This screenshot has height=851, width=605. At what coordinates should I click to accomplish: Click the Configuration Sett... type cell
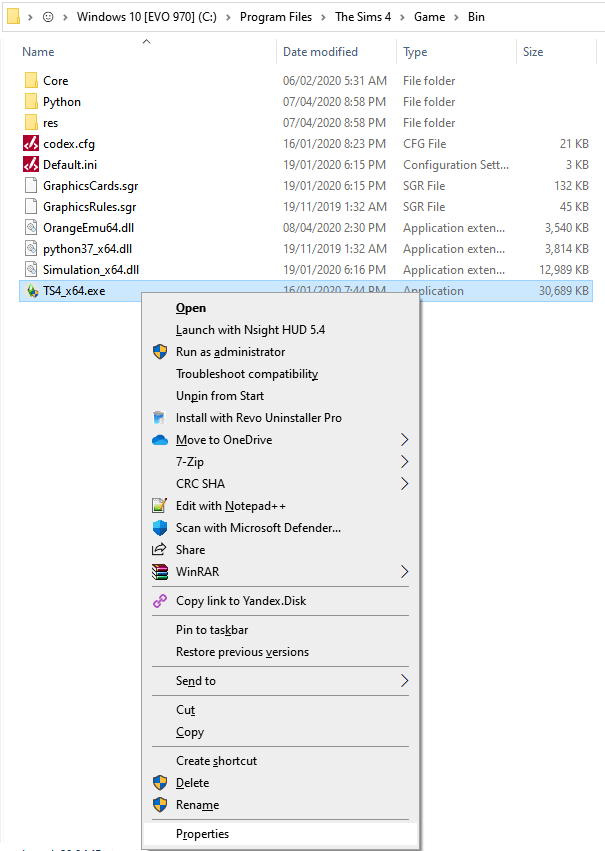[x=456, y=164]
